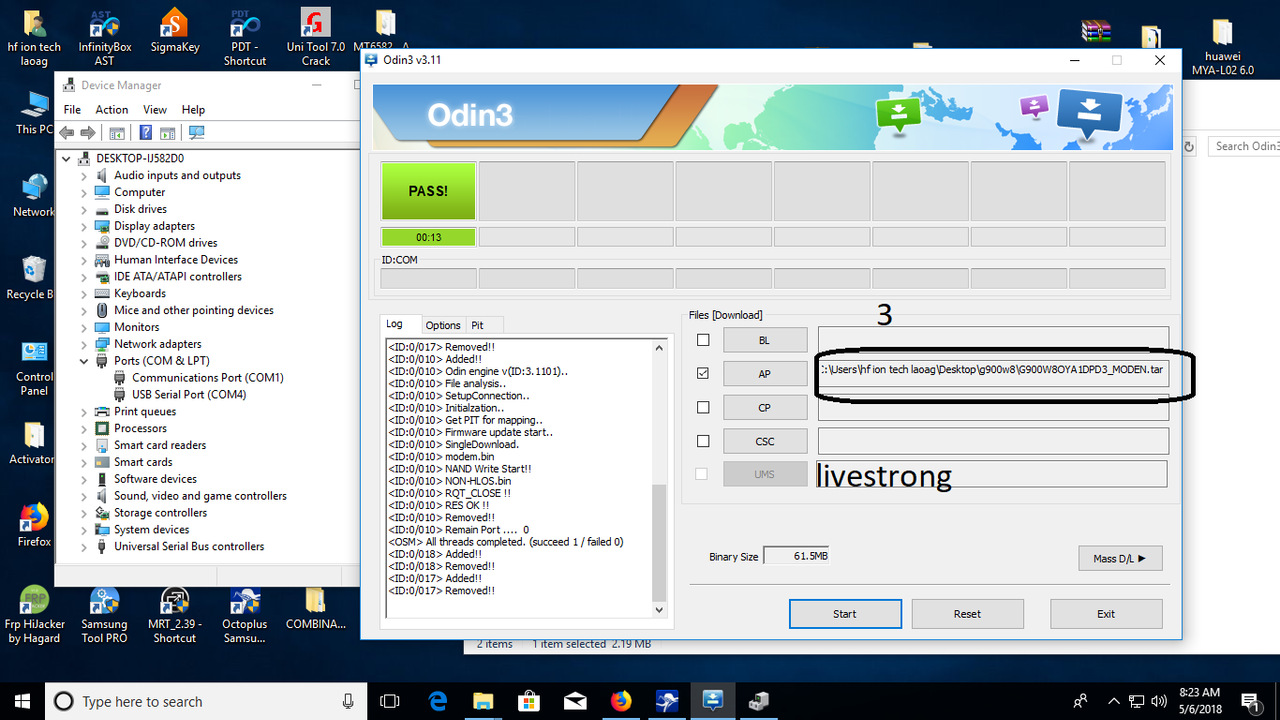Open Help menu in Device Manager

193,110
